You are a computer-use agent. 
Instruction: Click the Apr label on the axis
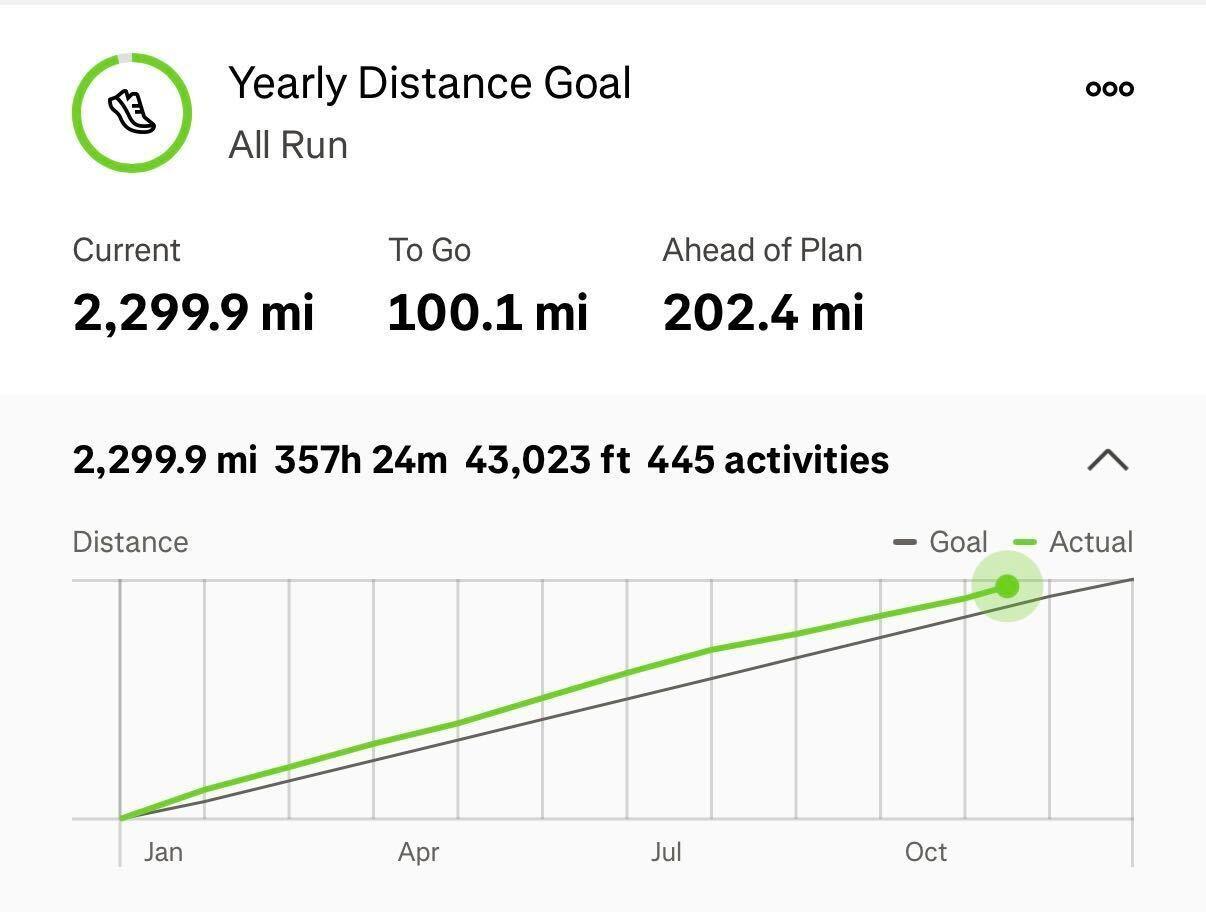click(x=418, y=852)
